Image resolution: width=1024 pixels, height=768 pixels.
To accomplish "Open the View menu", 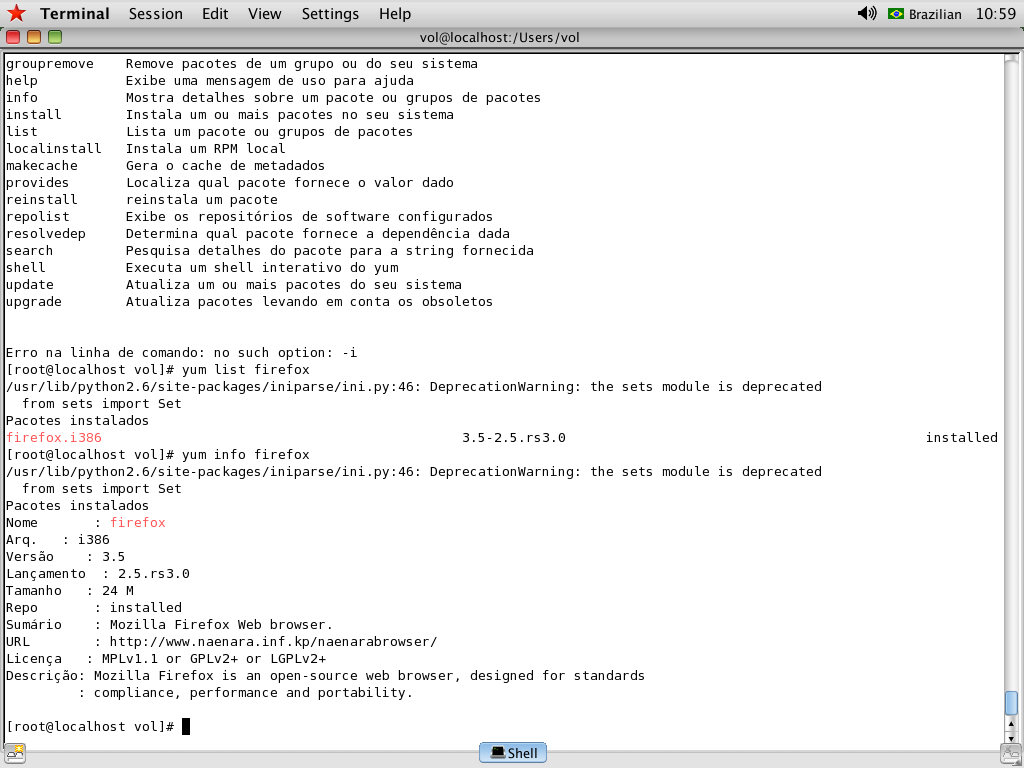I will [264, 14].
